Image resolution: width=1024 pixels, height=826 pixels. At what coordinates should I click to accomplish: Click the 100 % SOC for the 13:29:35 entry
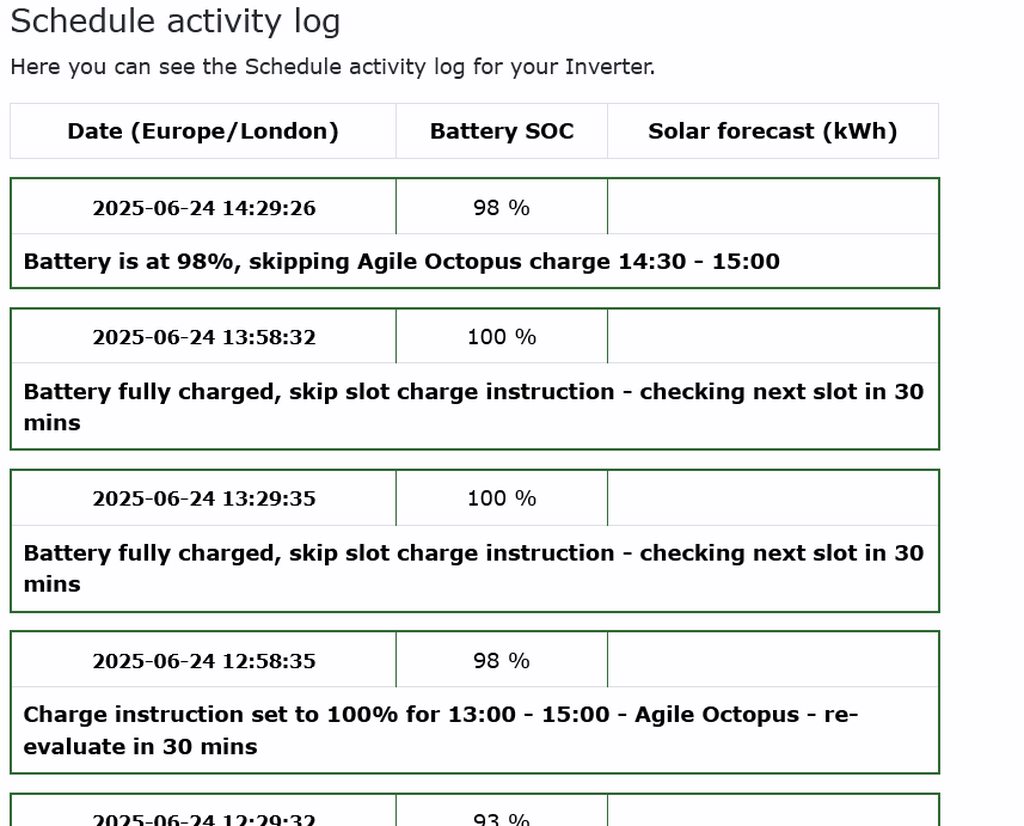tap(501, 498)
